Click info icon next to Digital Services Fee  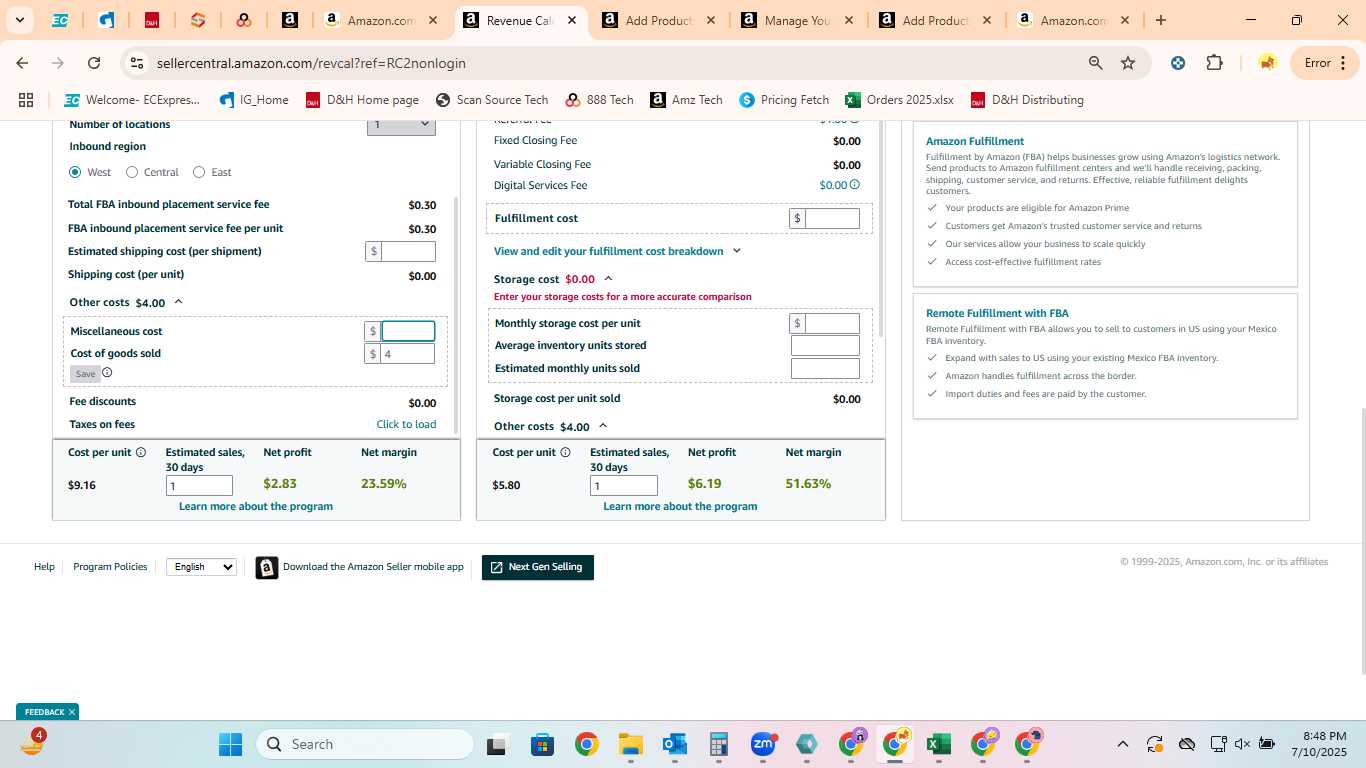pyautogui.click(x=854, y=185)
